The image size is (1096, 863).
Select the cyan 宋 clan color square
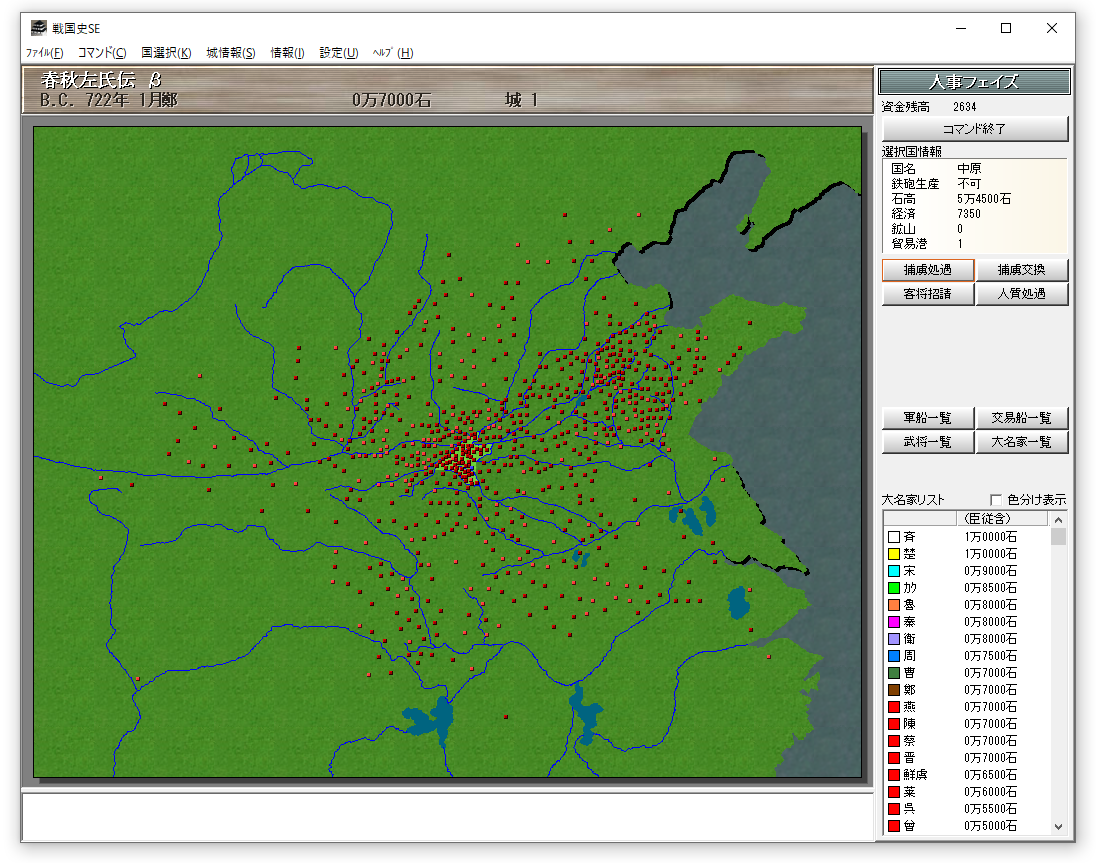[x=894, y=571]
